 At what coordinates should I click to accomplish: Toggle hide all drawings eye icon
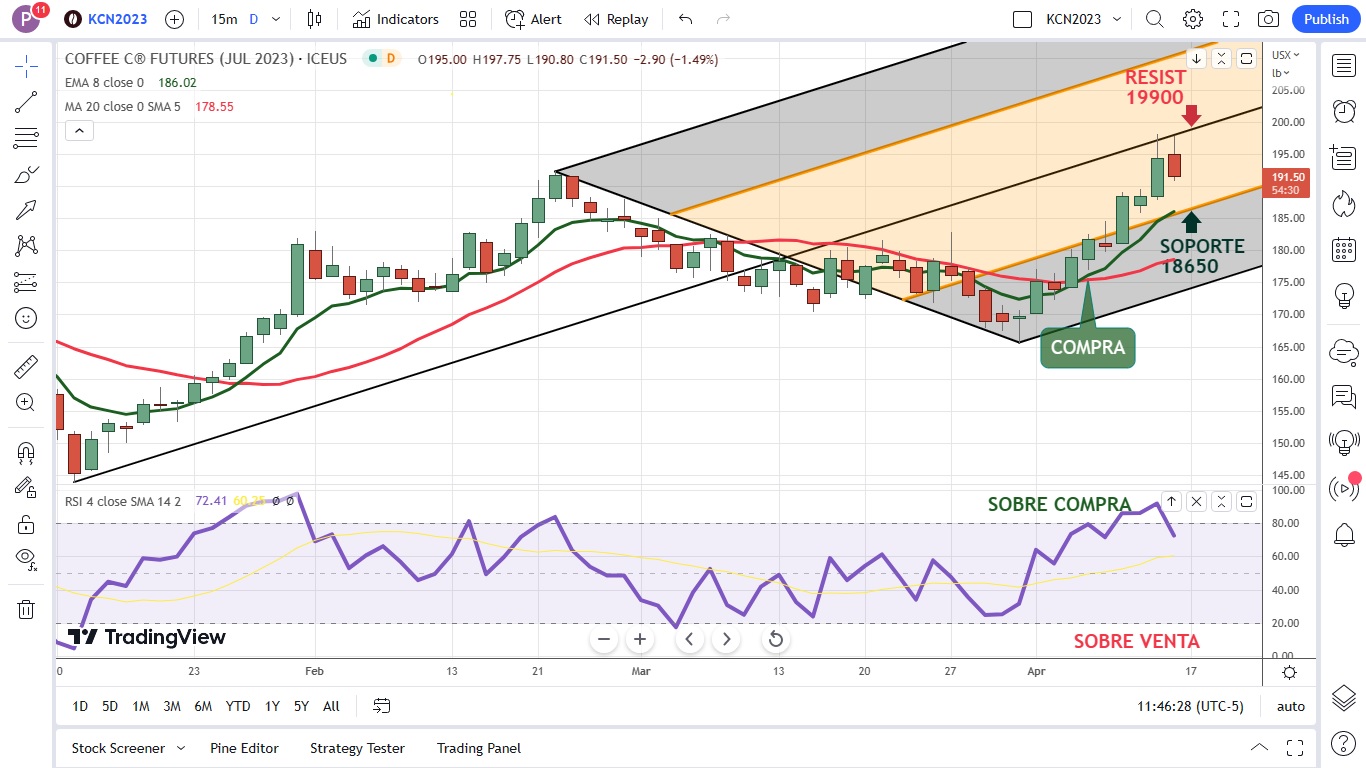click(27, 559)
